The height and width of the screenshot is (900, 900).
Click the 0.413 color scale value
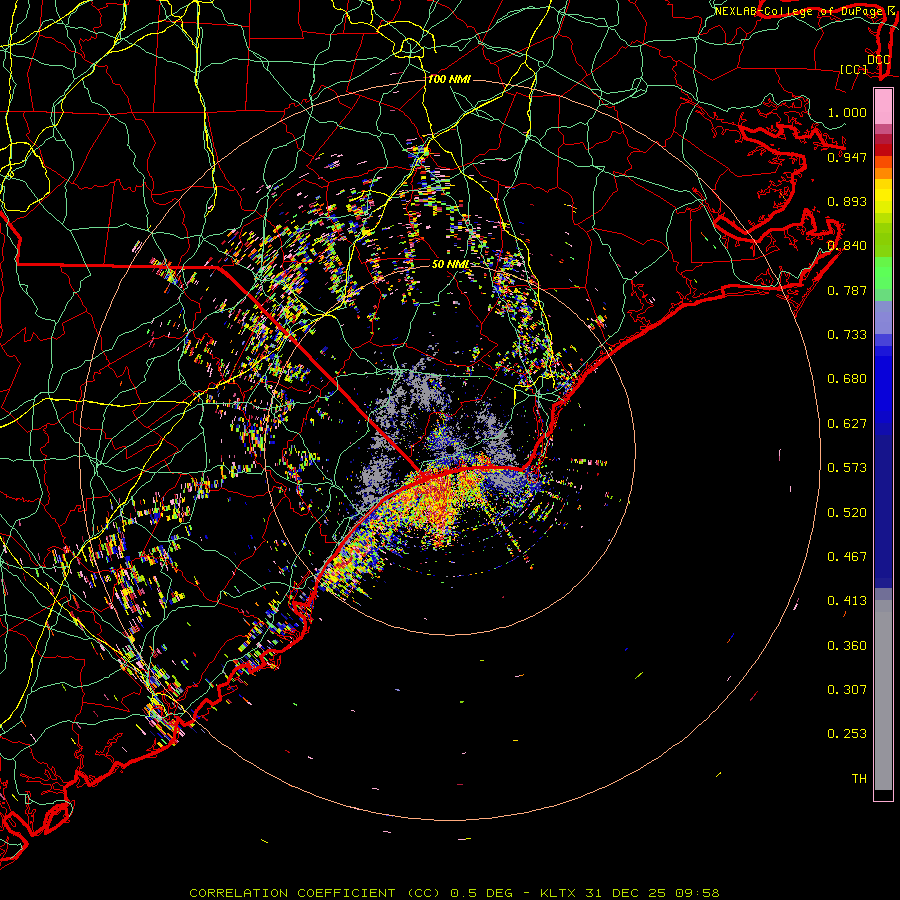pyautogui.click(x=847, y=601)
